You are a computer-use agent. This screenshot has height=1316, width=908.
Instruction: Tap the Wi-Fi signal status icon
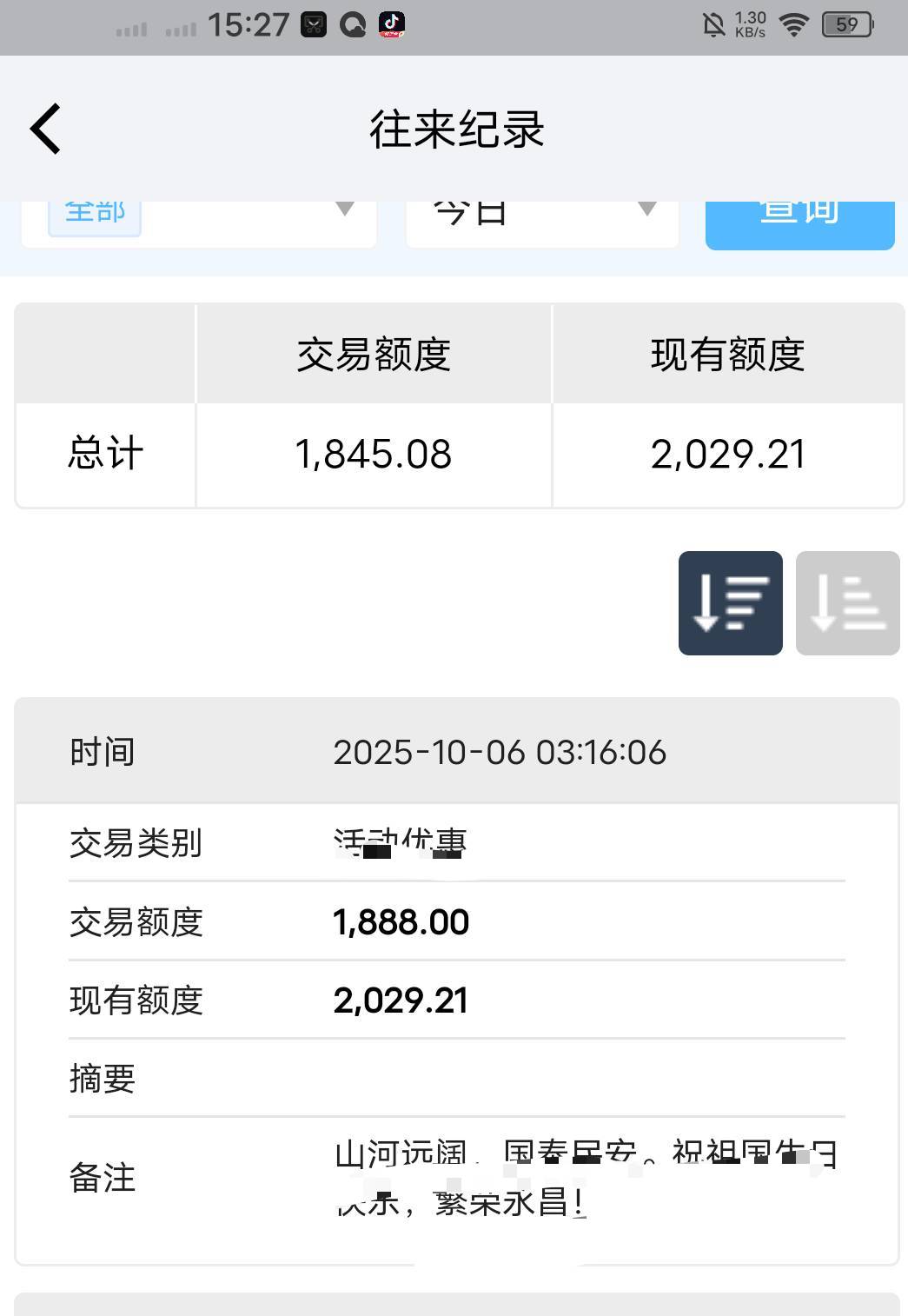(x=793, y=24)
